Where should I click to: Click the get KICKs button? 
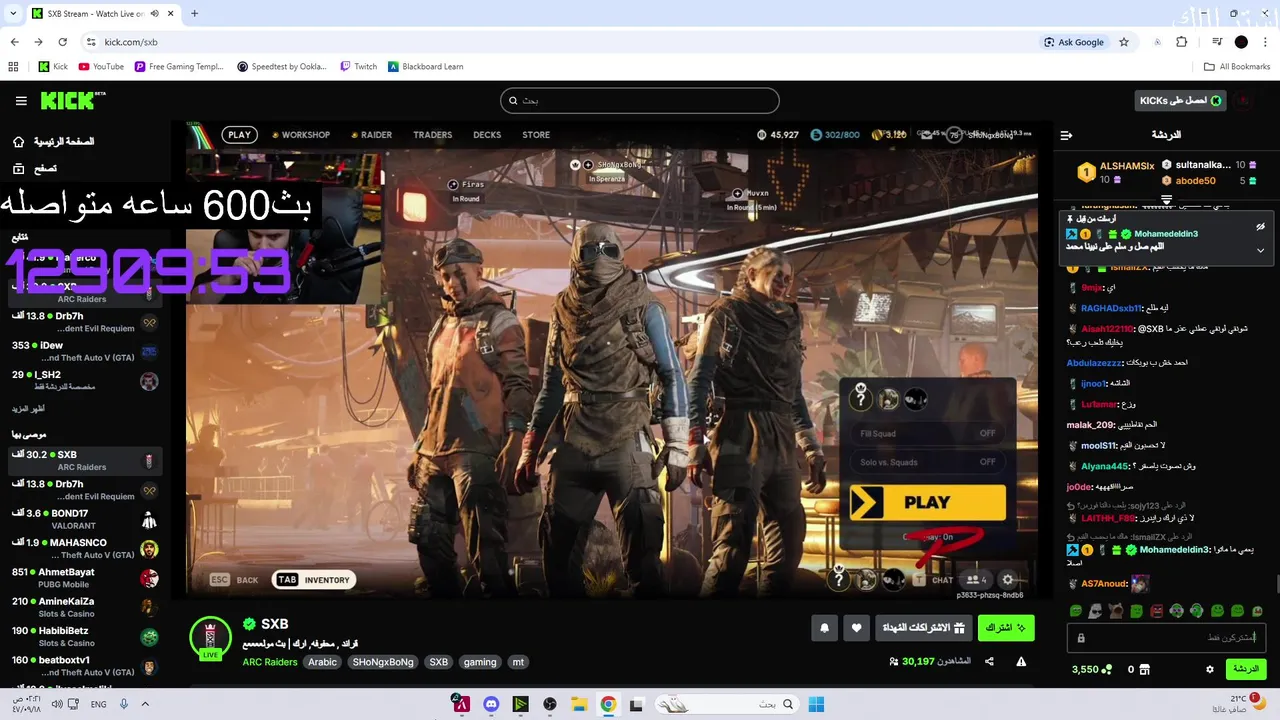[1181, 100]
